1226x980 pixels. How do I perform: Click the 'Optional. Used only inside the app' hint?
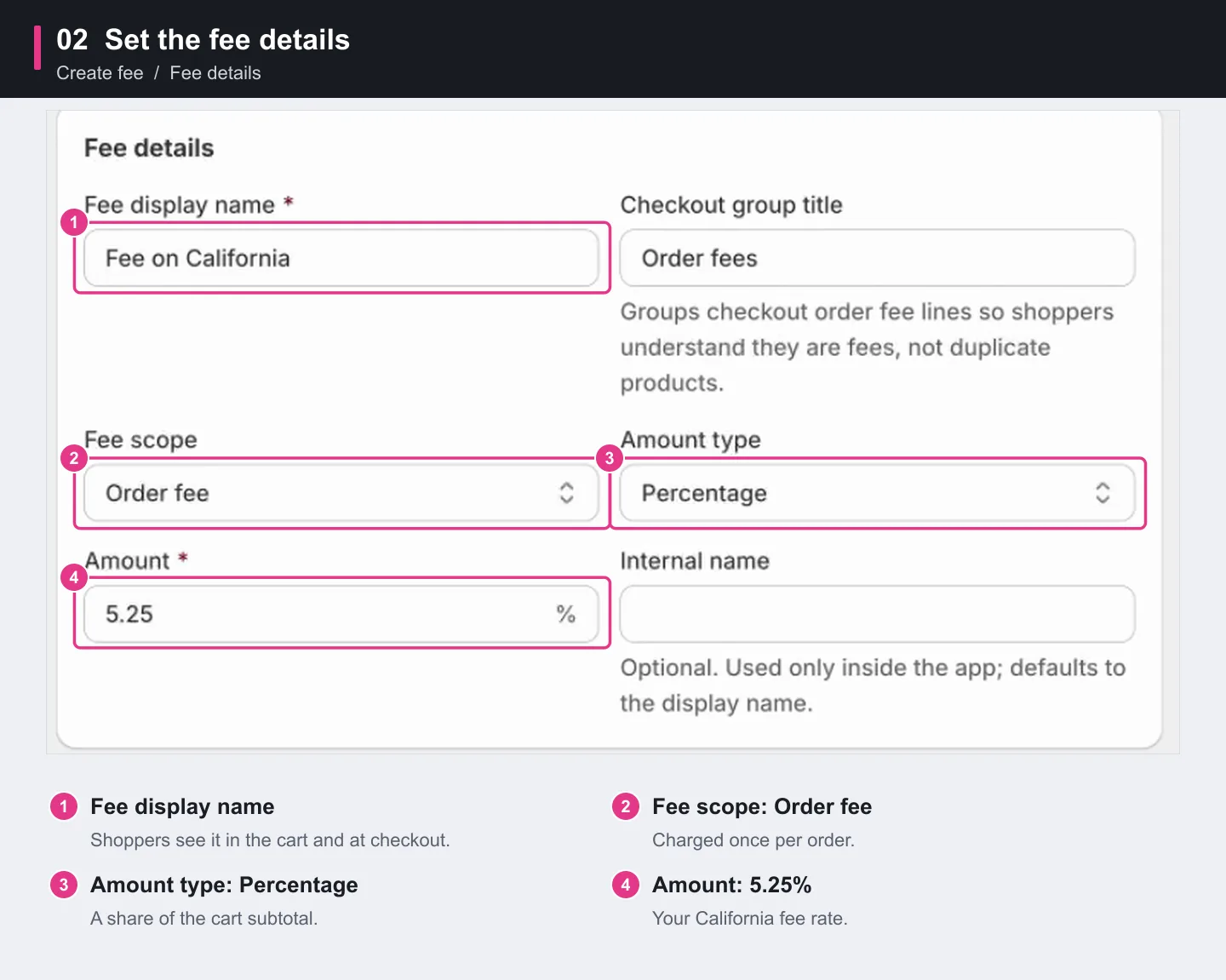click(x=873, y=685)
